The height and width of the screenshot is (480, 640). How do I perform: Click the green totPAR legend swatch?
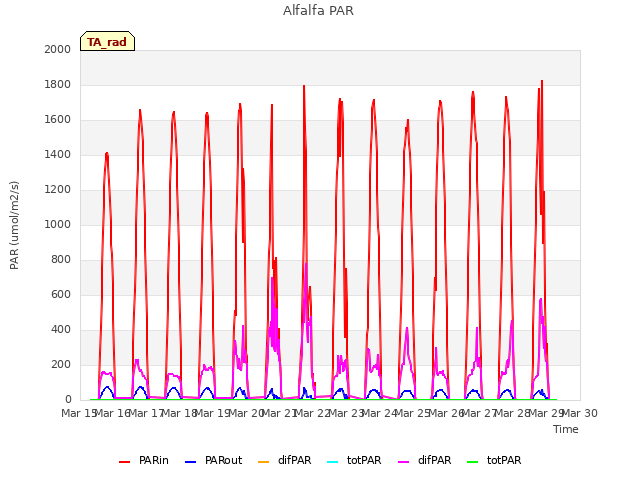pos(473,462)
